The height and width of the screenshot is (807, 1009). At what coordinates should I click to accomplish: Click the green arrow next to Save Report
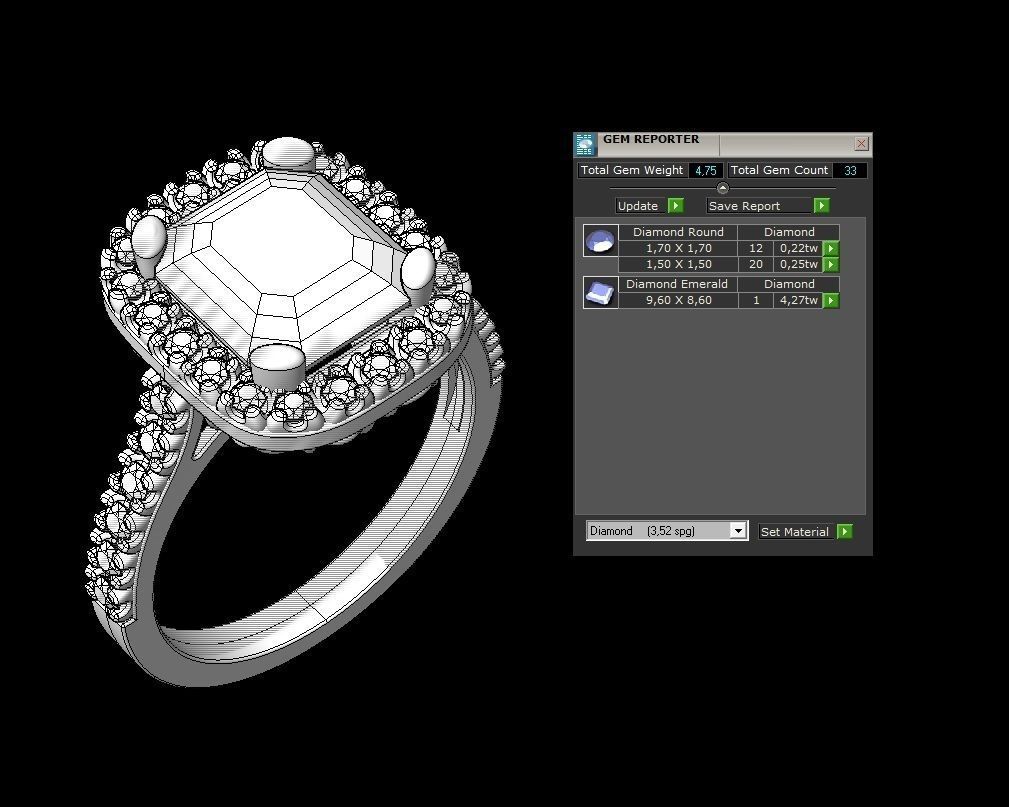(x=822, y=205)
